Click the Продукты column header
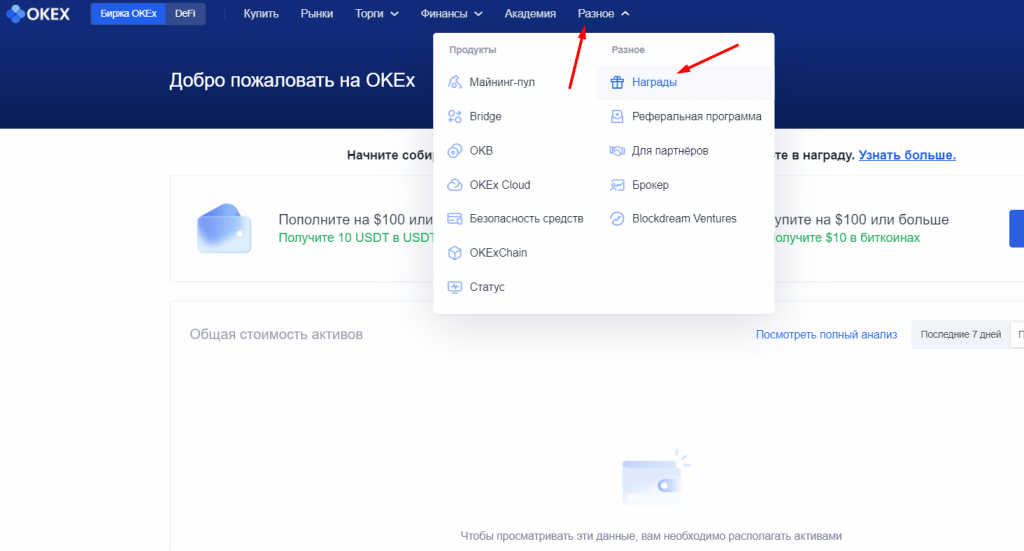This screenshot has height=551, width=1024. point(473,50)
